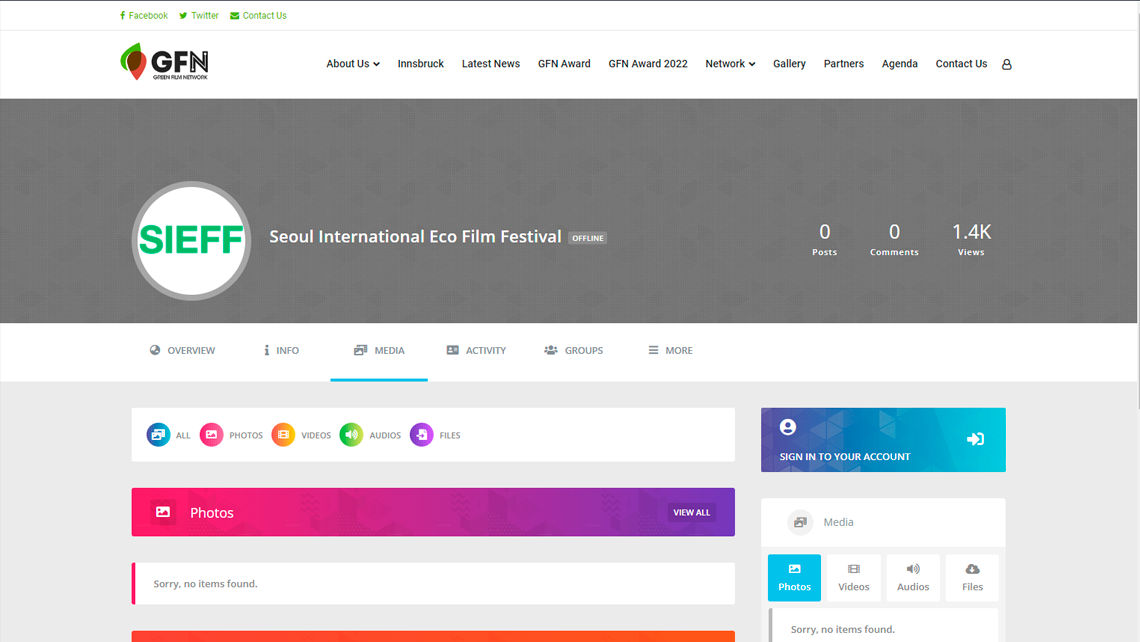
Task: Select the blue All media filter icon
Action: pos(158,435)
